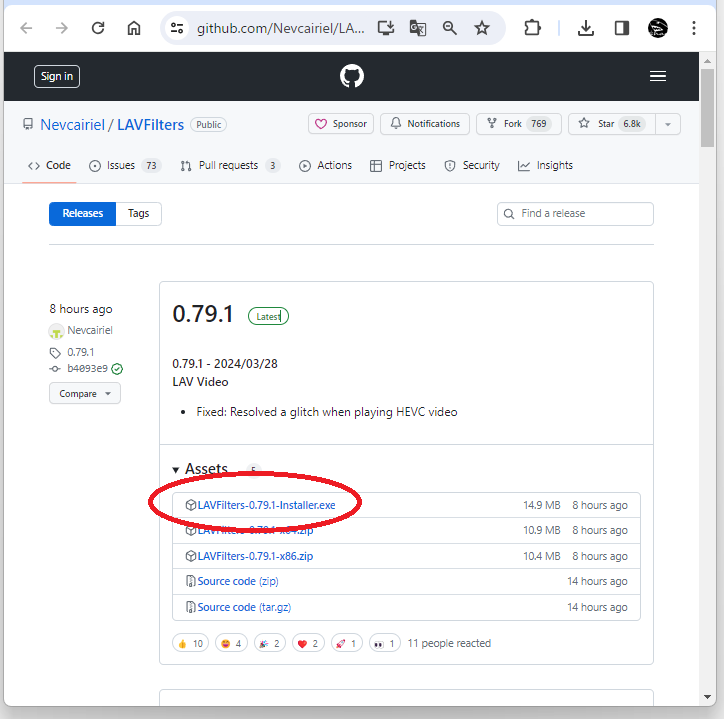The image size is (724, 719).
Task: Star the repository
Action: click(x=612, y=124)
